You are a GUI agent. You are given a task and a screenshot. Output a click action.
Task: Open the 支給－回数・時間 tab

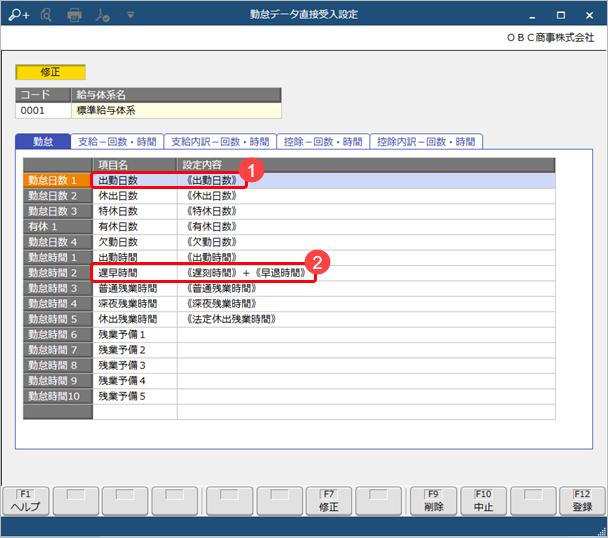(118, 142)
